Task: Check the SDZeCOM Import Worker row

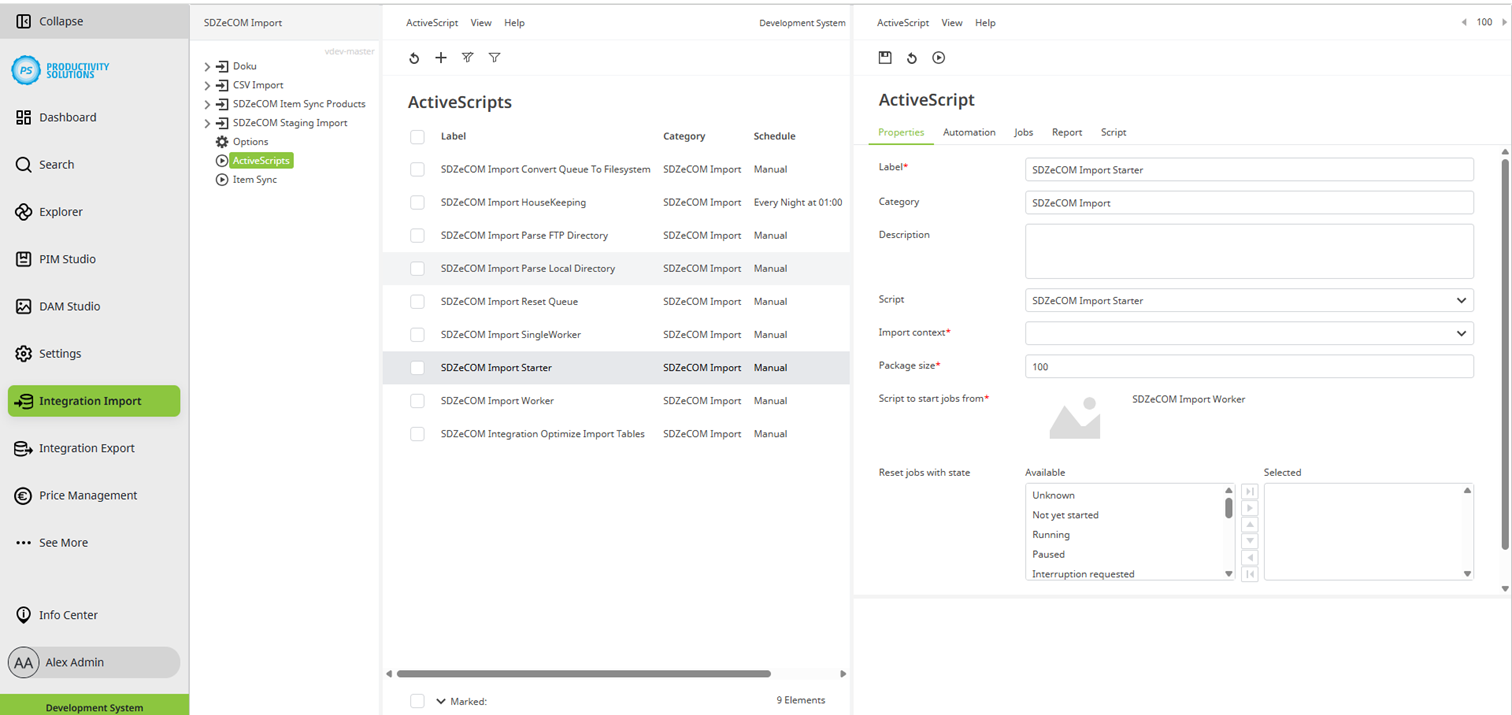Action: pyautogui.click(x=417, y=401)
